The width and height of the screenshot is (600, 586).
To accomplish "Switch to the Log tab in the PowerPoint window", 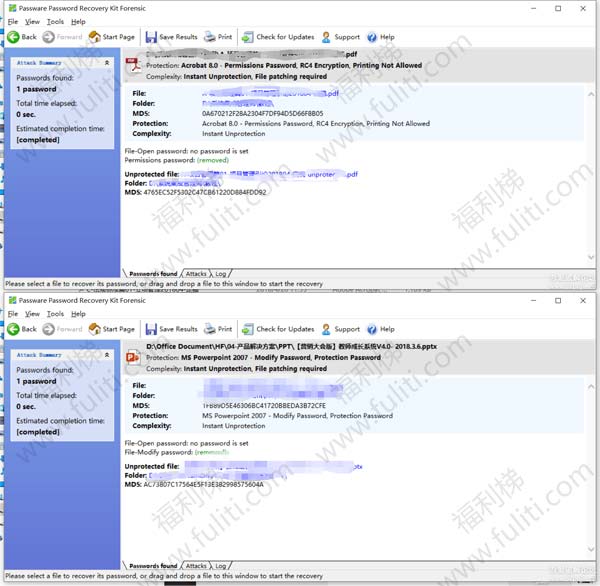I will click(x=221, y=566).
